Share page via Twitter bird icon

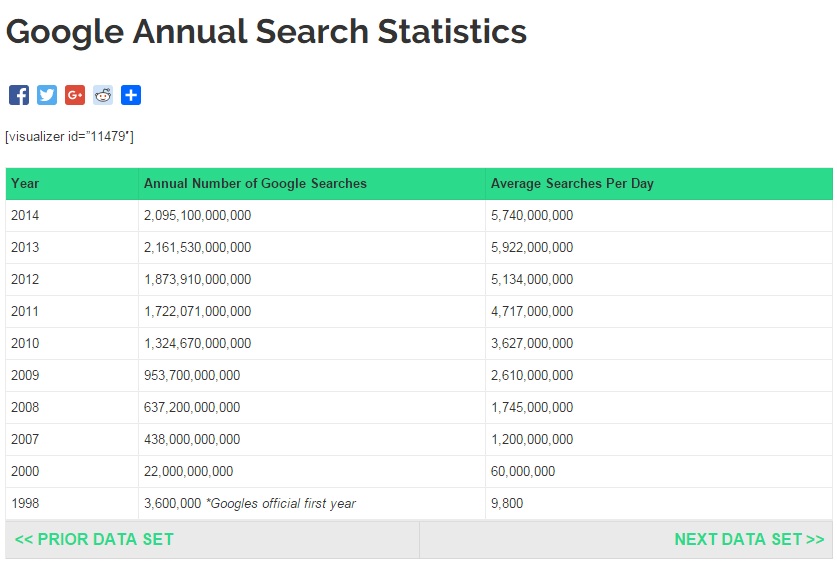[x=47, y=95]
